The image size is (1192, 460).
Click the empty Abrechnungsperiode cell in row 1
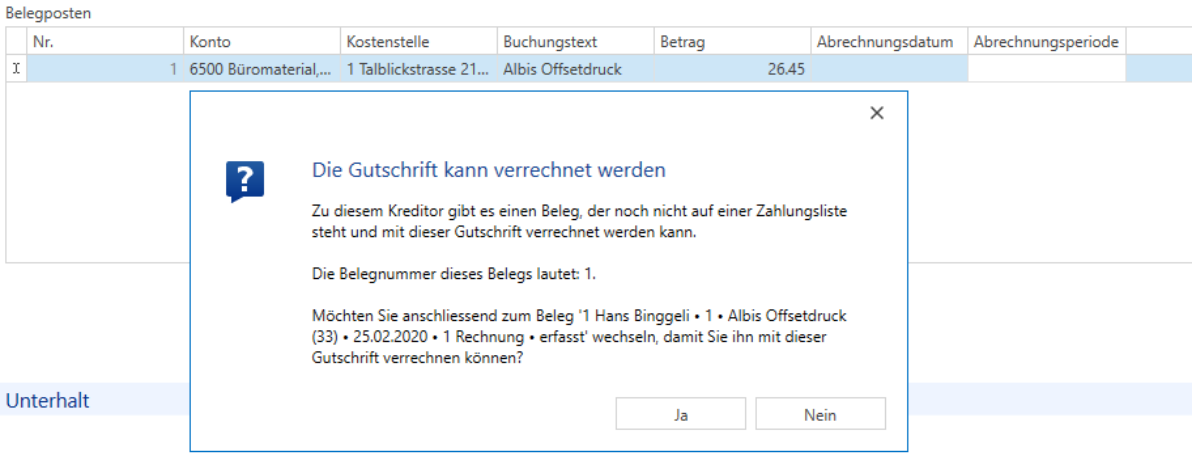pos(1046,69)
